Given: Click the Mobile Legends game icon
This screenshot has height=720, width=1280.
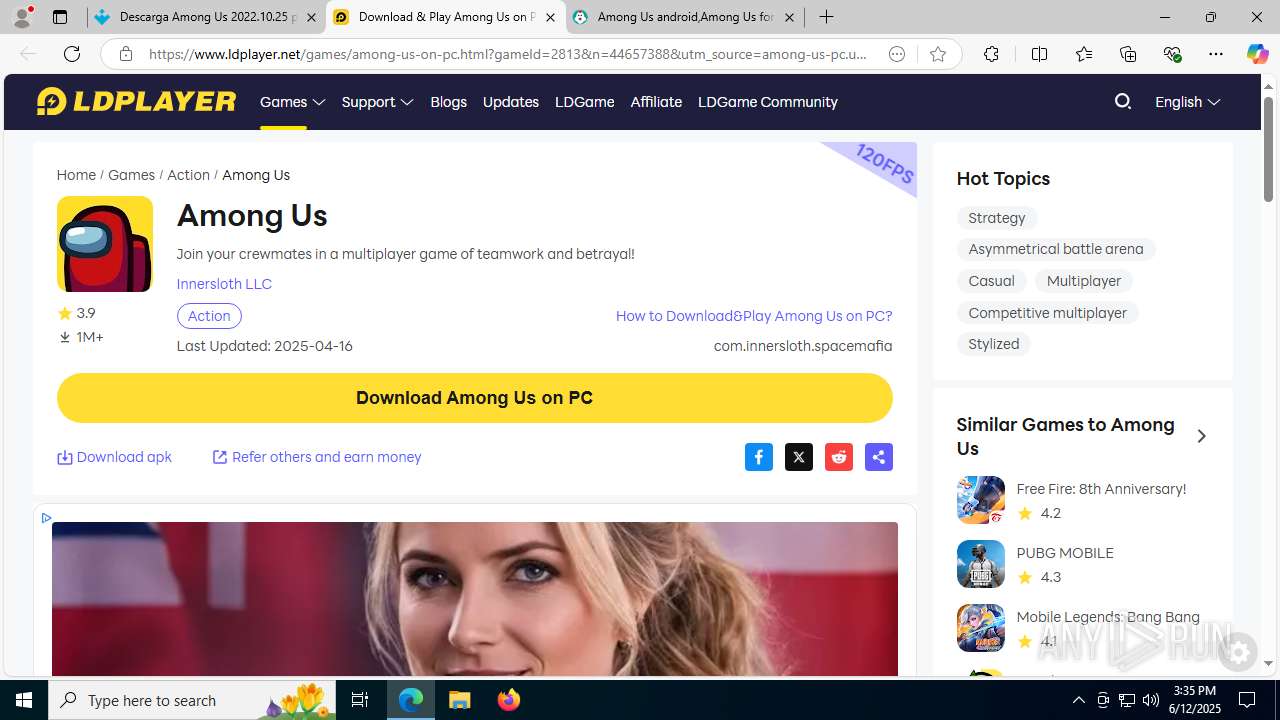Looking at the screenshot, I should pos(980,628).
